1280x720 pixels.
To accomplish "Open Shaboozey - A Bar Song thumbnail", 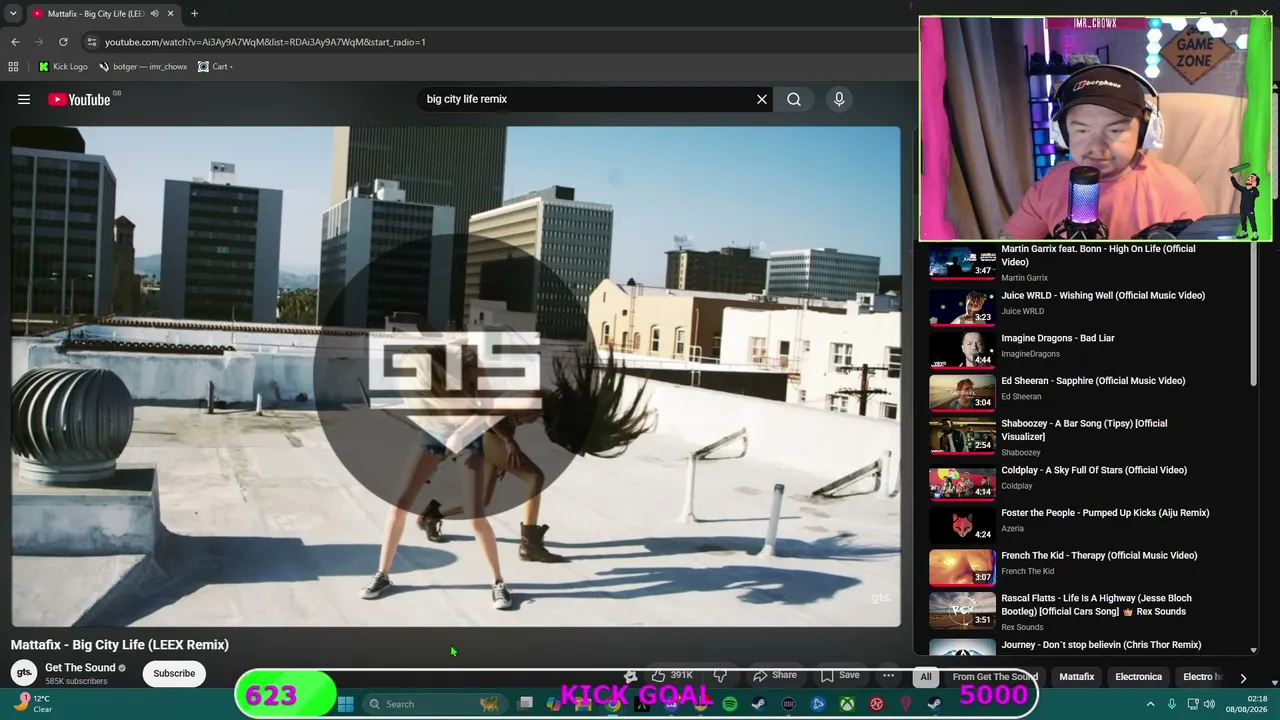I will click(x=962, y=434).
